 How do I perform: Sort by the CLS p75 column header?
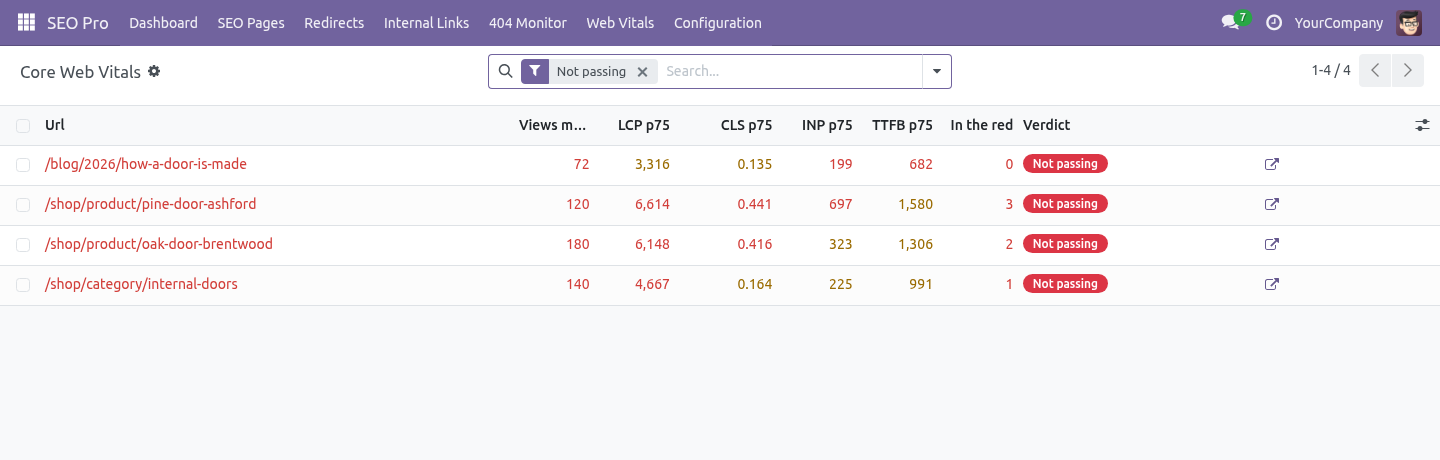click(746, 125)
